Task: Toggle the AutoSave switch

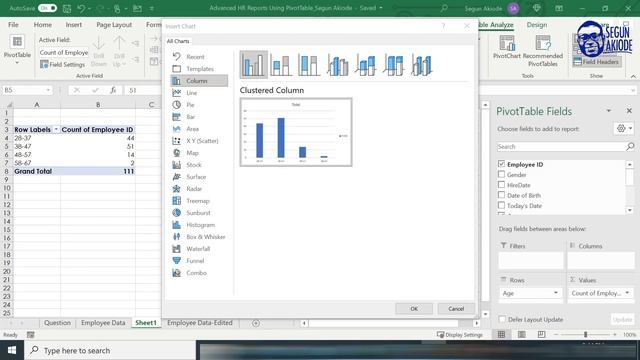Action: 47,8
